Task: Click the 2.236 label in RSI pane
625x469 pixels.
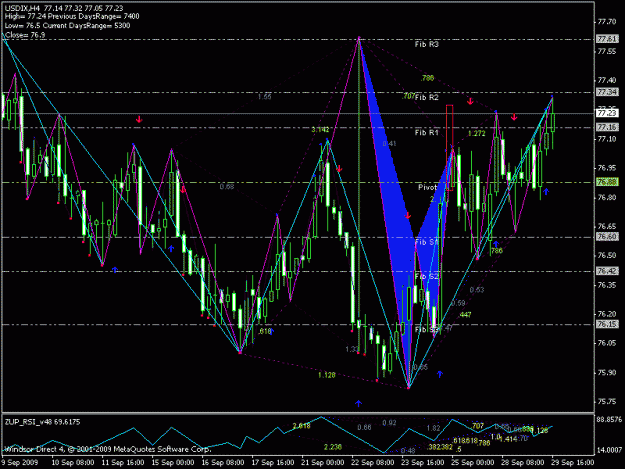Action: coord(333,447)
